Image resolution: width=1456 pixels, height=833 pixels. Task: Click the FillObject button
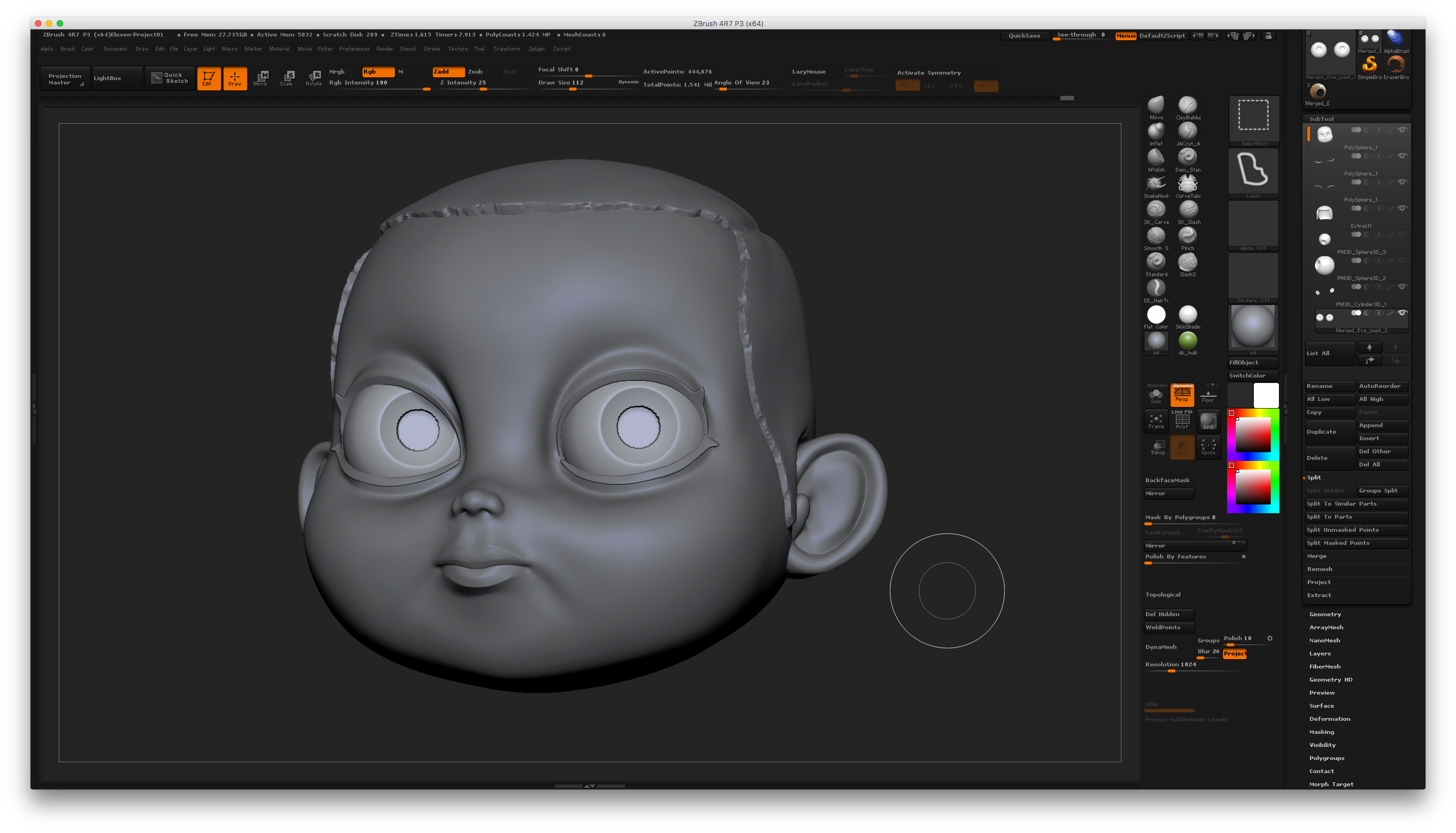tap(1252, 363)
